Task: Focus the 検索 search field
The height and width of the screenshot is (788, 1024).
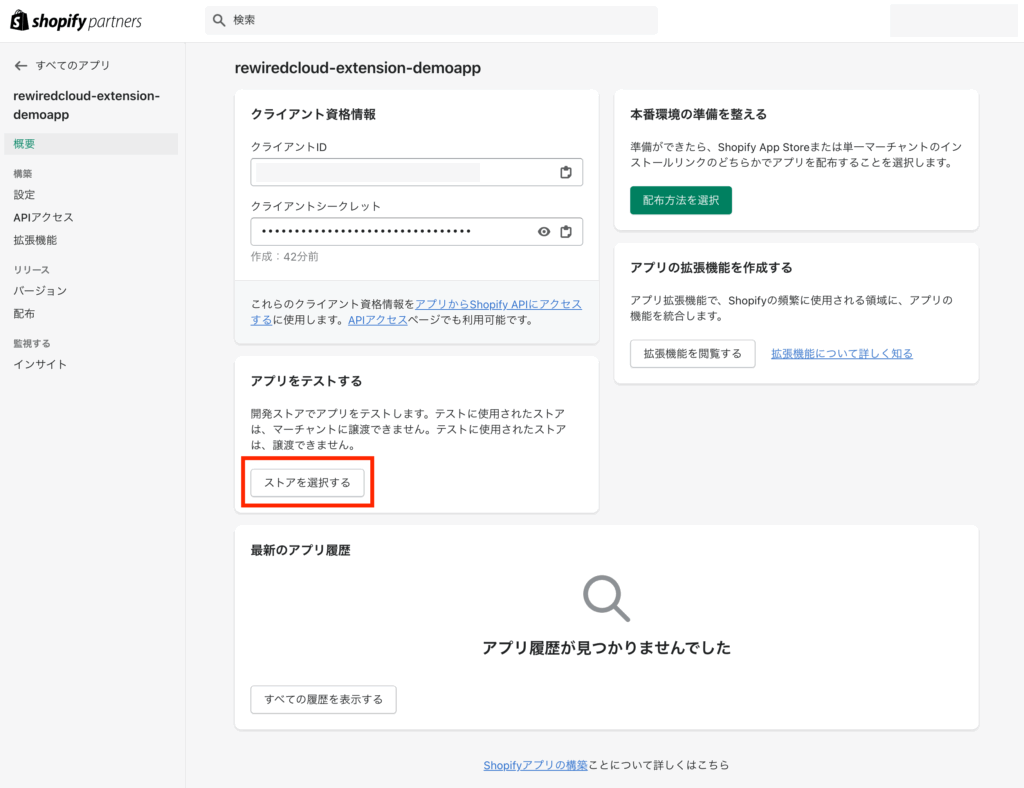Action: point(431,20)
